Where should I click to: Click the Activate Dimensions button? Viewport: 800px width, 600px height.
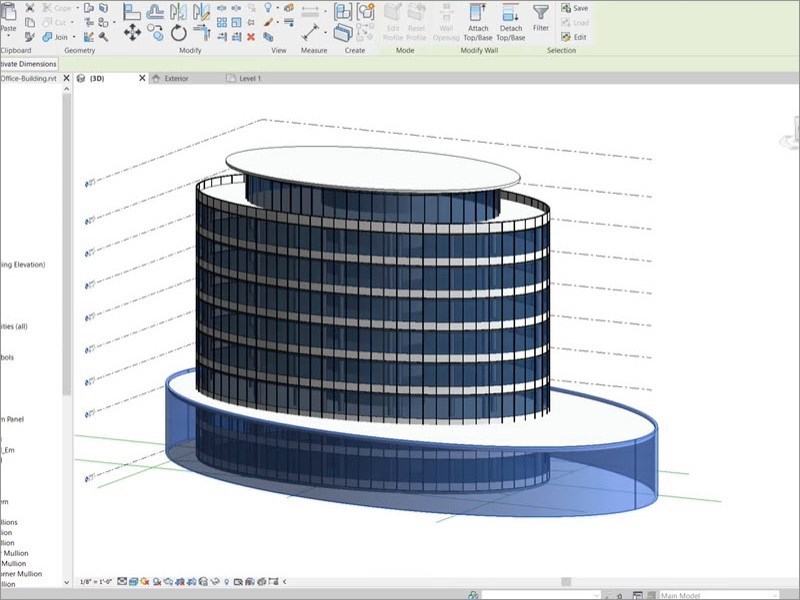coord(29,64)
